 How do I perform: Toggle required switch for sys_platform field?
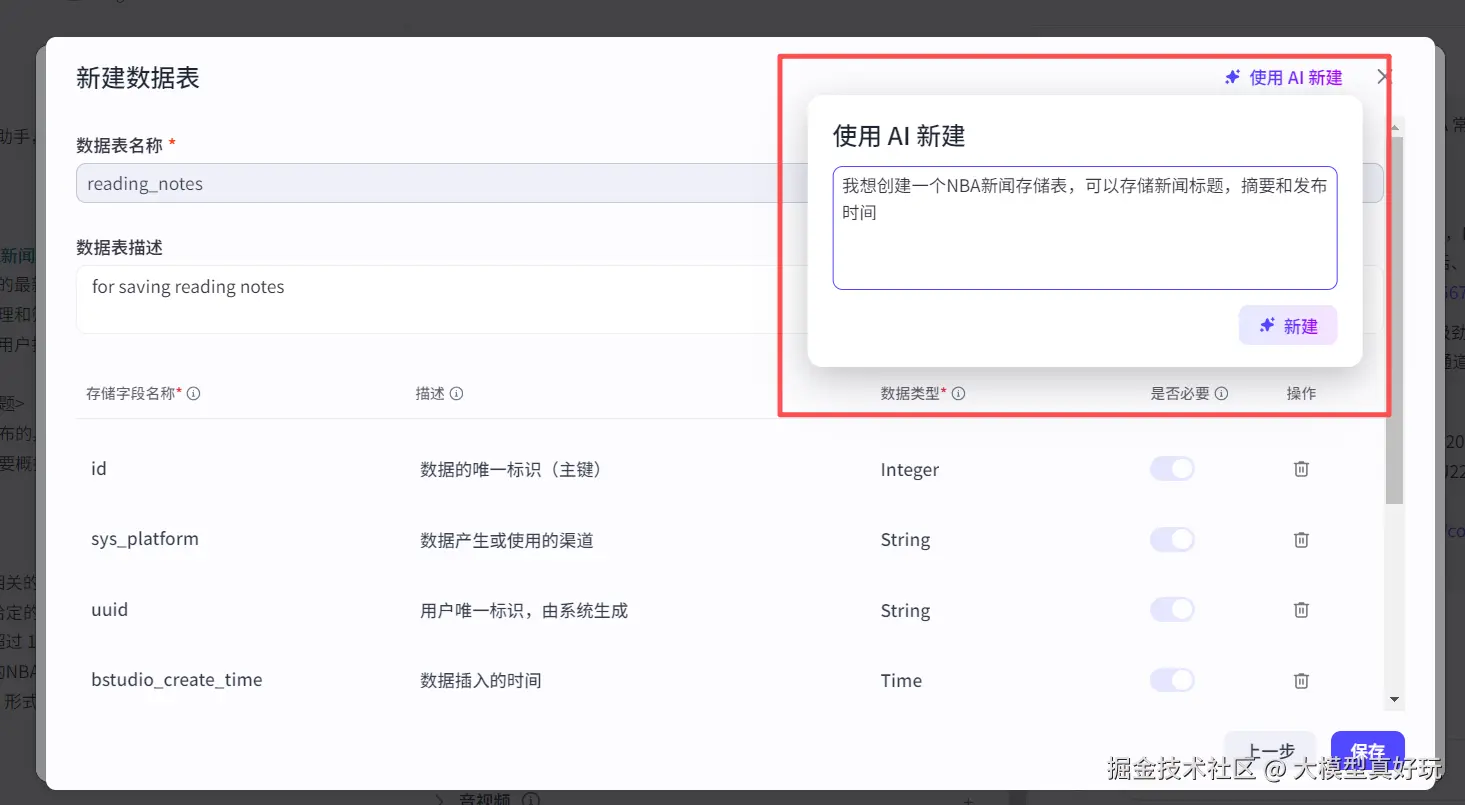[x=1172, y=540]
